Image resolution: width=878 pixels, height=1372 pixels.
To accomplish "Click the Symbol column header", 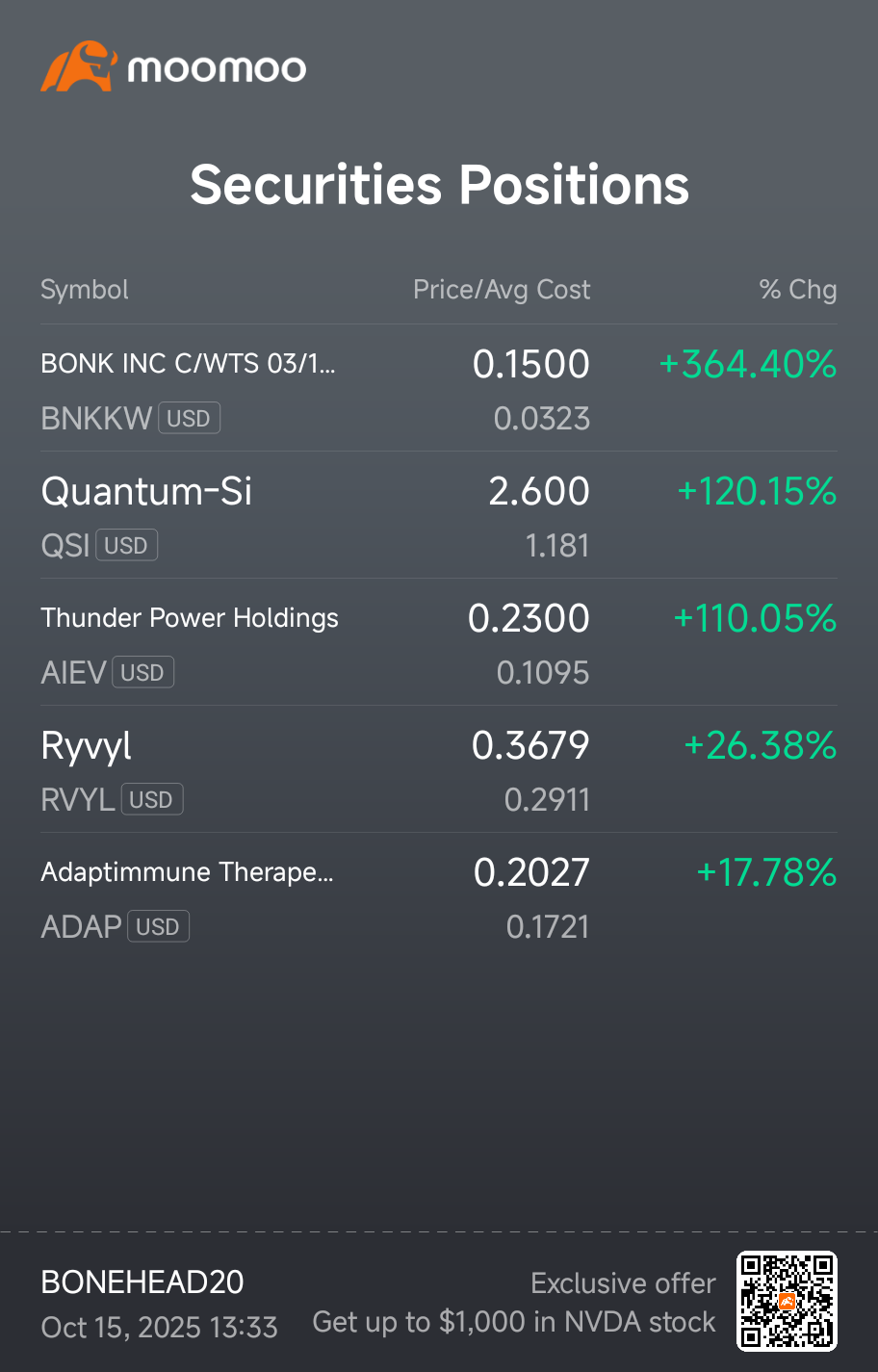I will (x=85, y=290).
